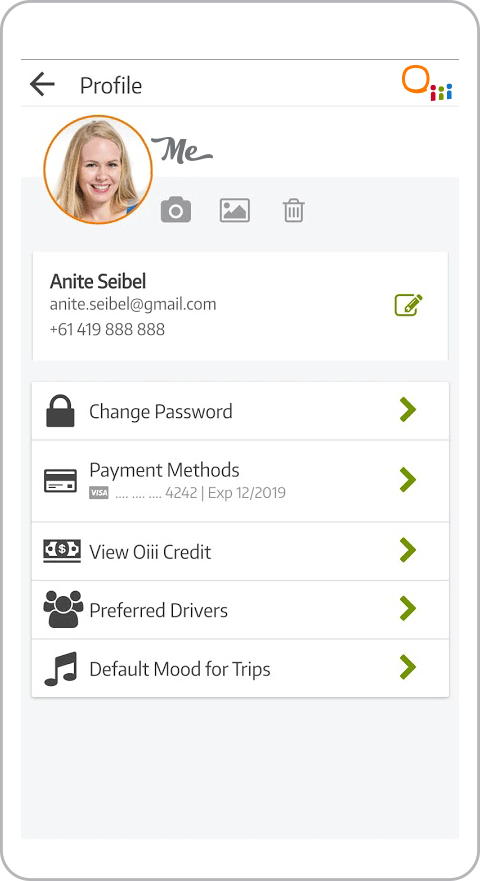
Task: Expand Payment Methods chevron
Action: [408, 480]
